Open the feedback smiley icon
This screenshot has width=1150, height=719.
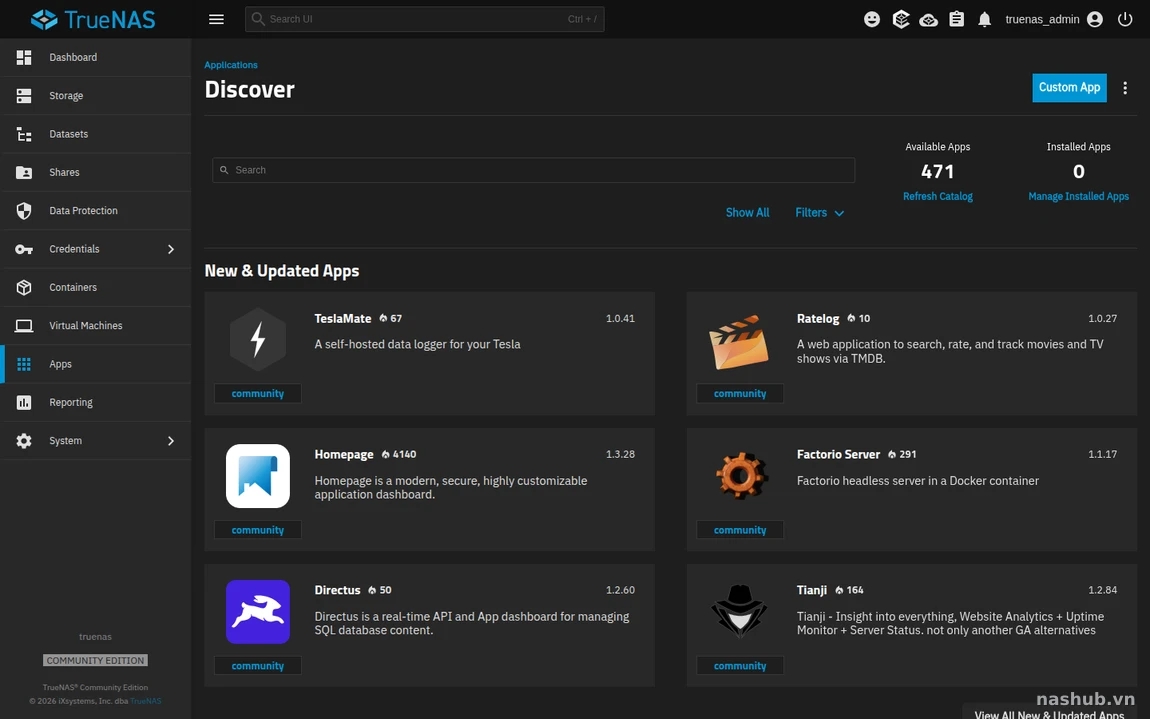872,19
